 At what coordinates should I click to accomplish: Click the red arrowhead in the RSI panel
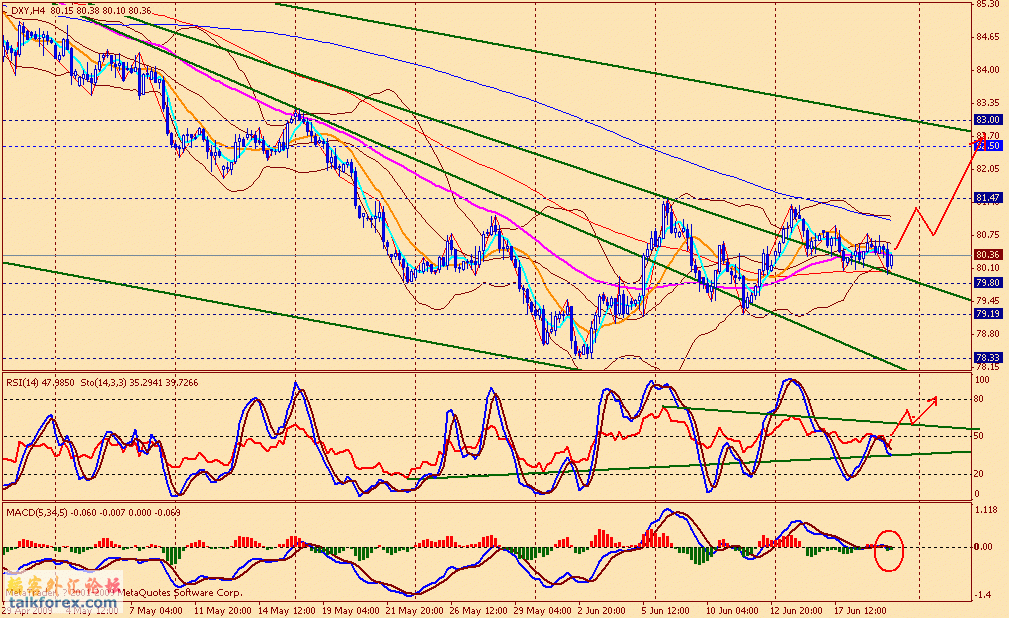click(934, 400)
